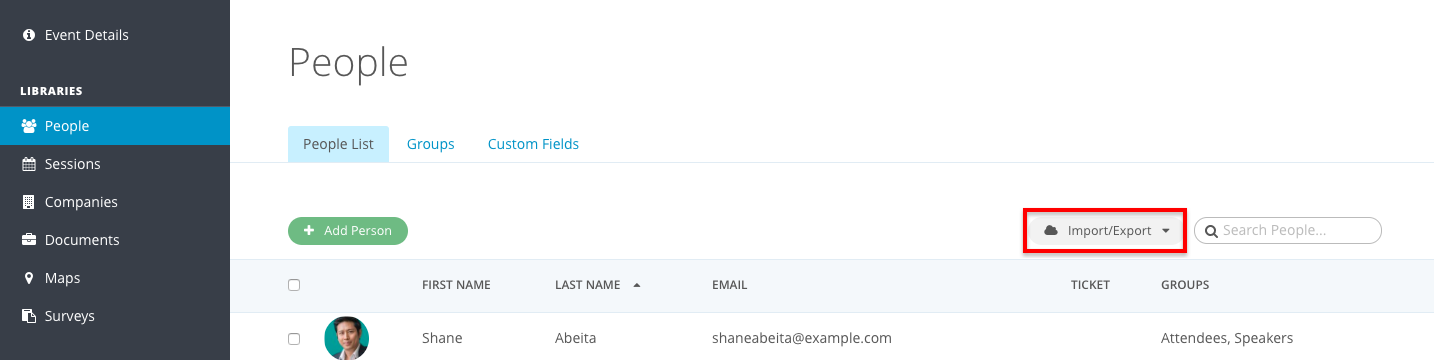Check the box for Shane Abeita

pyautogui.click(x=294, y=339)
